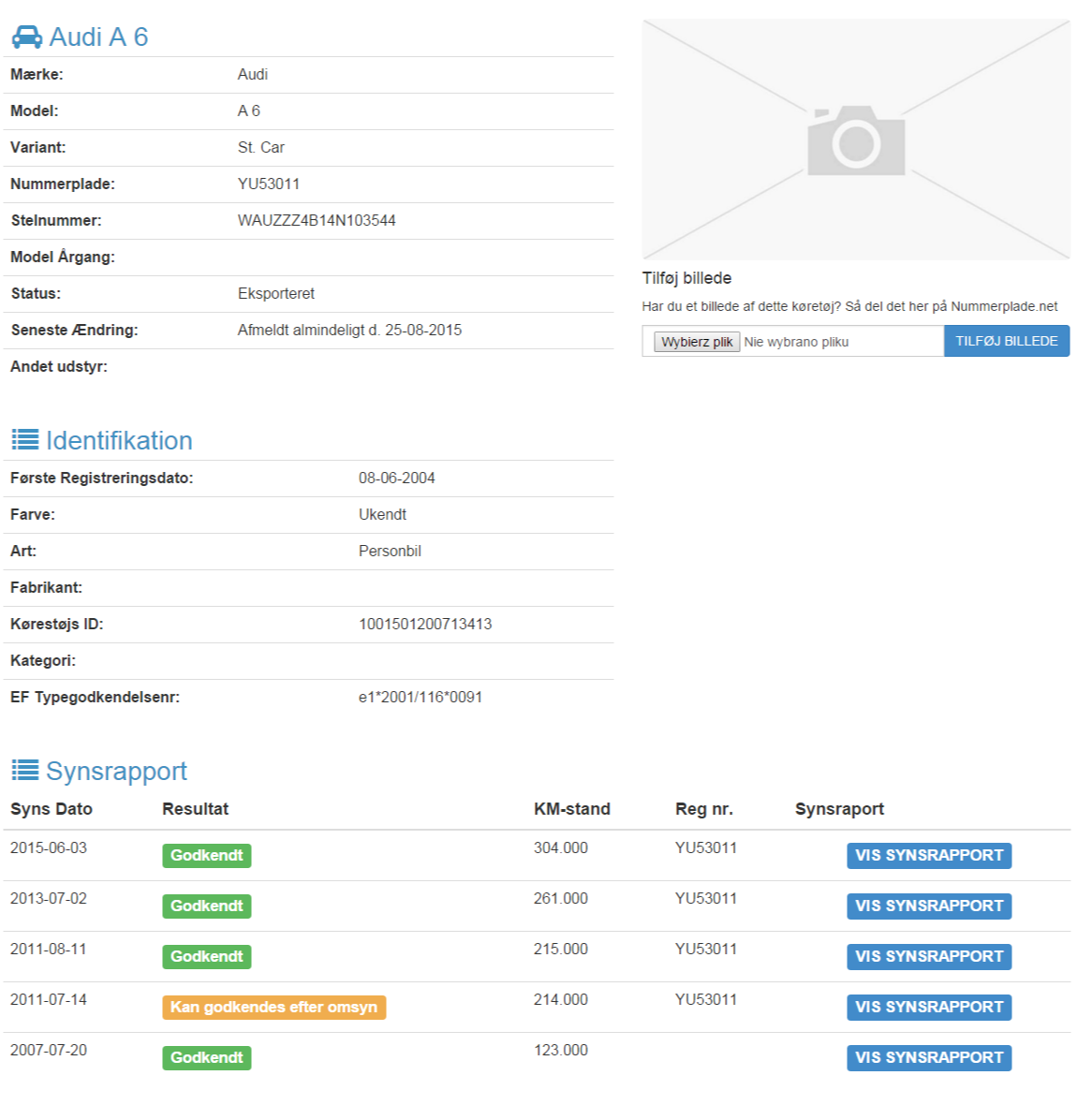This screenshot has height=1105, width=1092.
Task: Click the car icon beside Audi A 6
Action: point(27,37)
